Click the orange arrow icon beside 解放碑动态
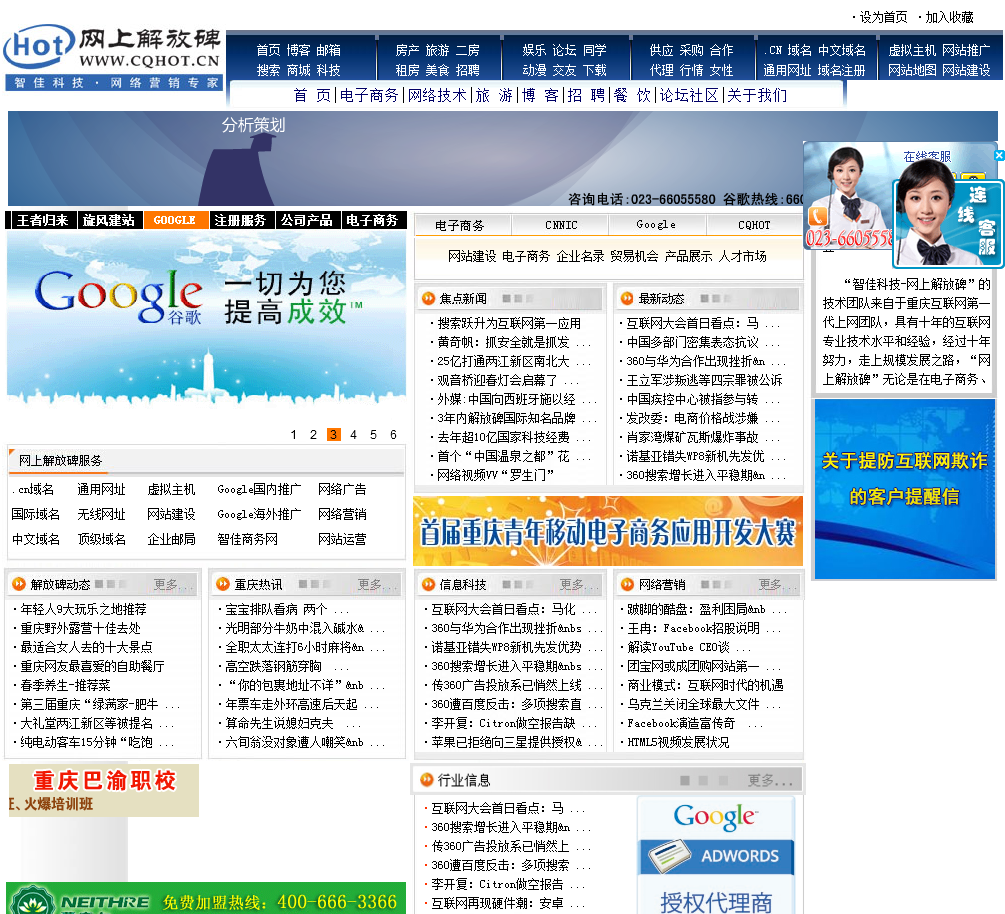Viewport: 1005px width, 914px height. pos(19,584)
